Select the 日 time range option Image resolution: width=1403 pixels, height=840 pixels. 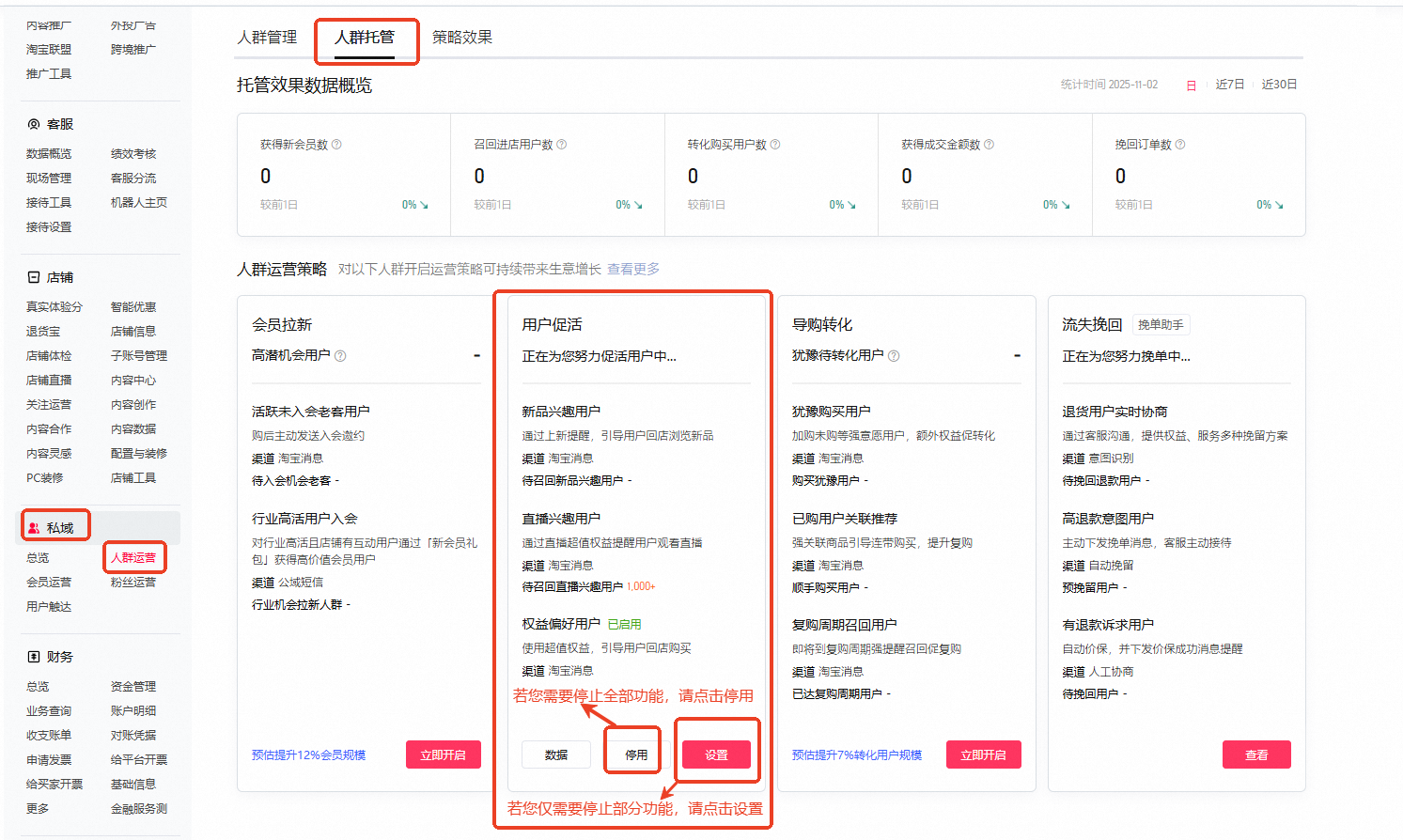1191,85
